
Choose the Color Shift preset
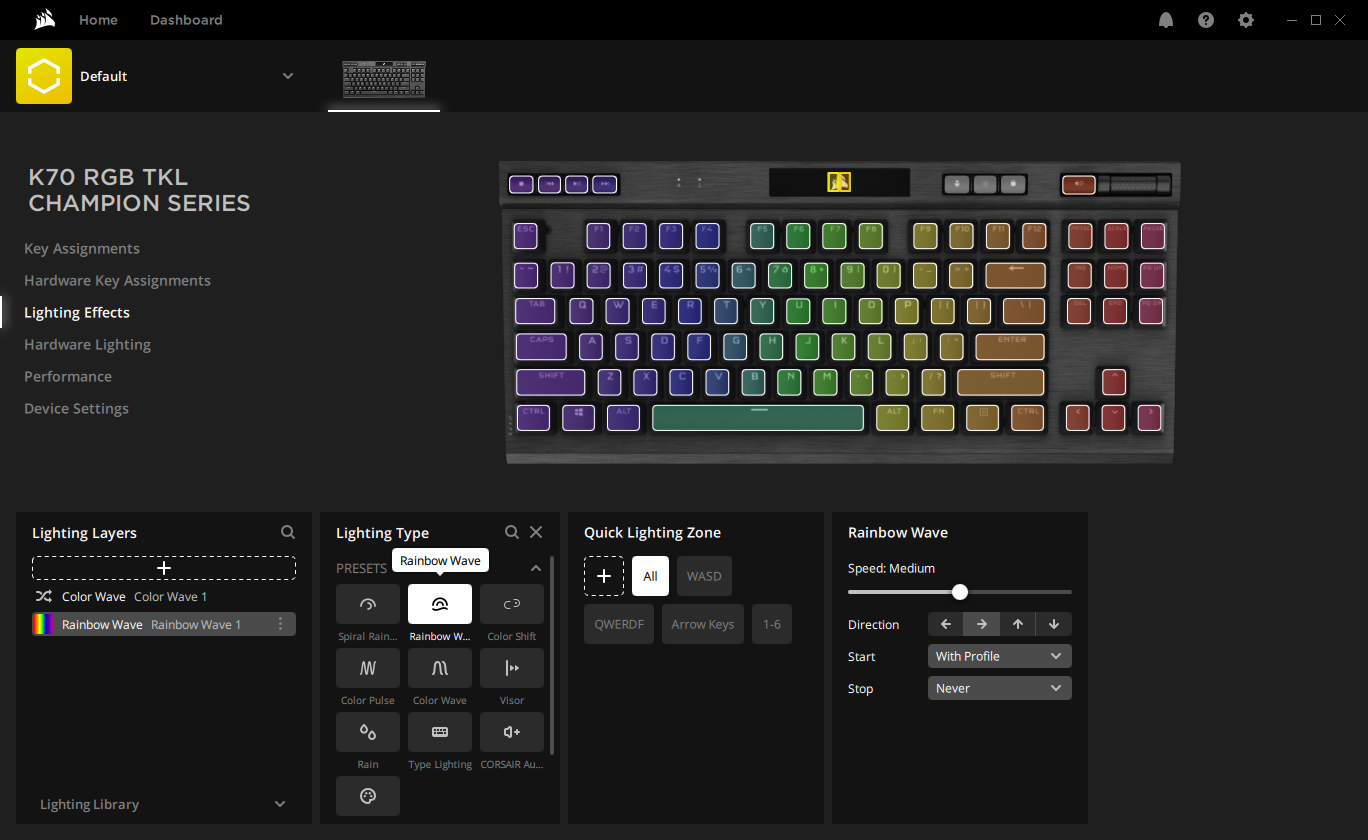(512, 604)
